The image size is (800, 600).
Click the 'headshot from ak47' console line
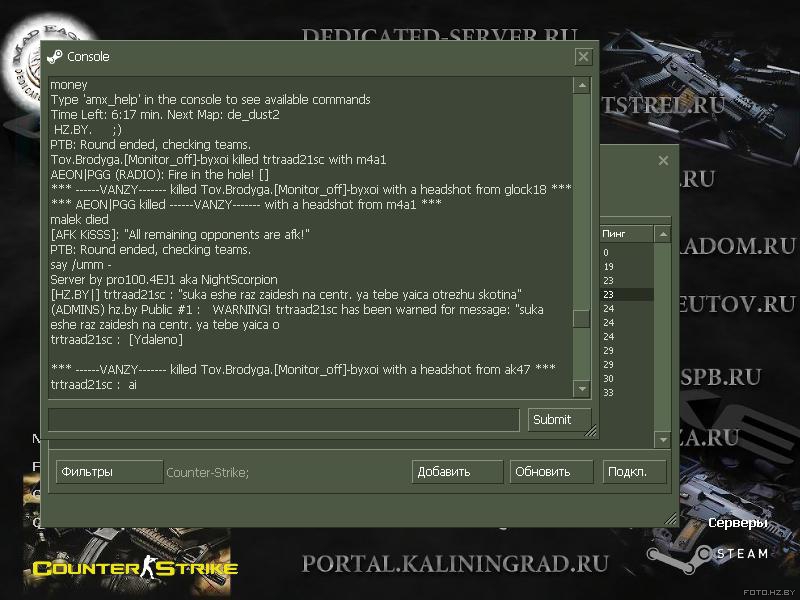[x=303, y=369]
